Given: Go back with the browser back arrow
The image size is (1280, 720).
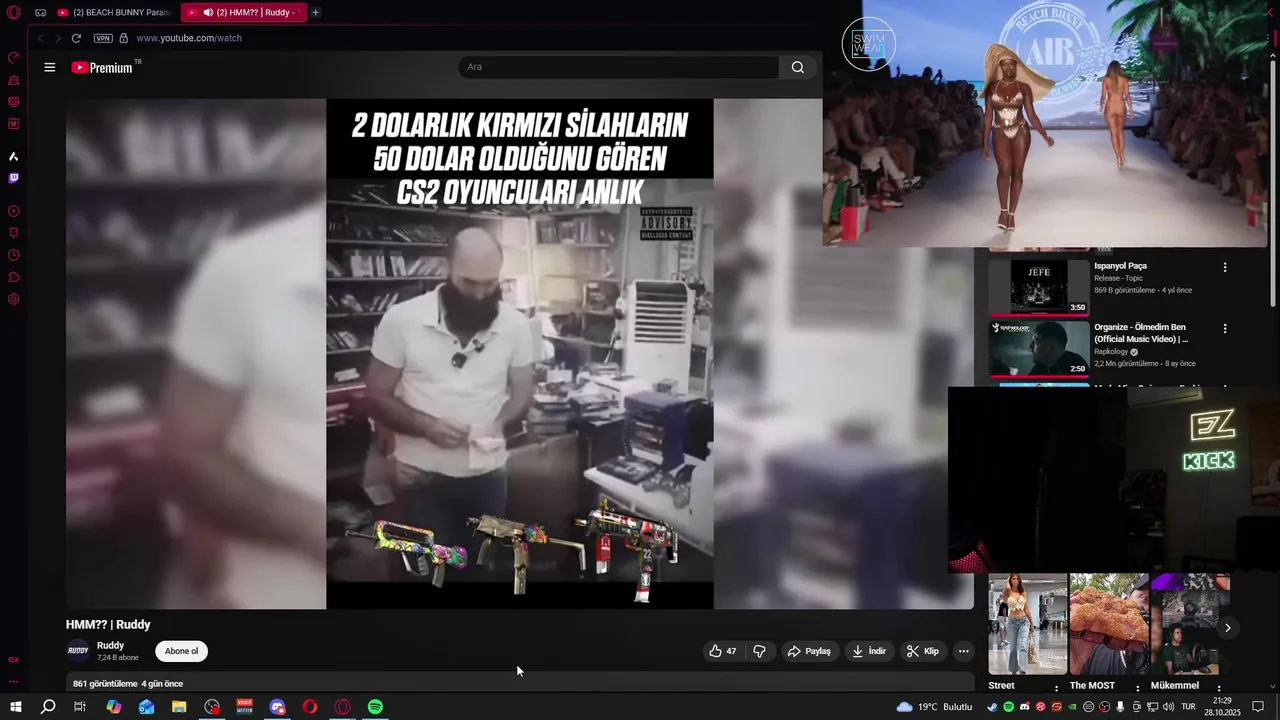Looking at the screenshot, I should click(40, 38).
